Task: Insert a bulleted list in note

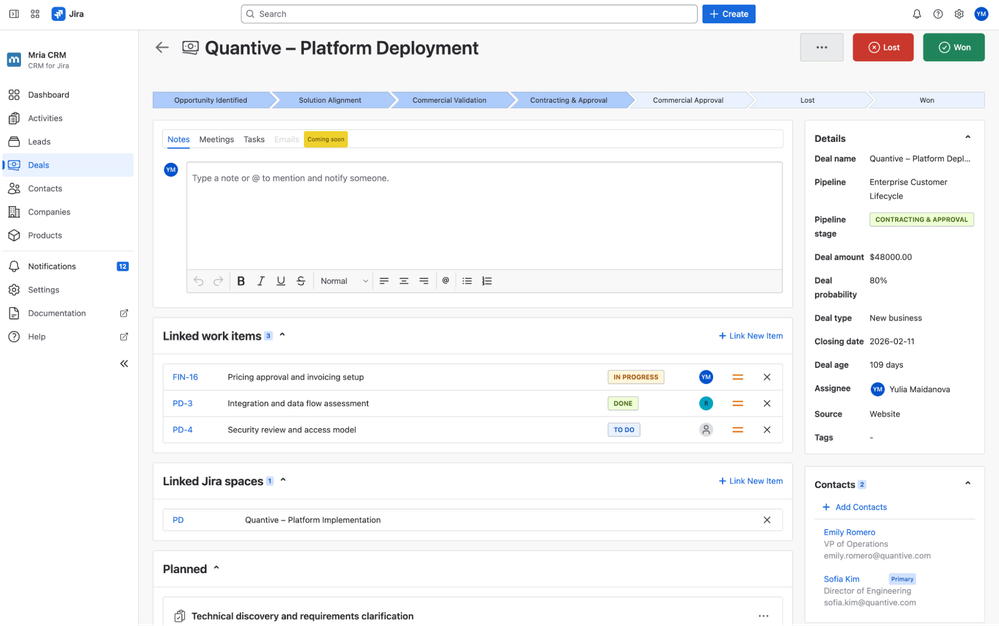Action: coord(467,281)
